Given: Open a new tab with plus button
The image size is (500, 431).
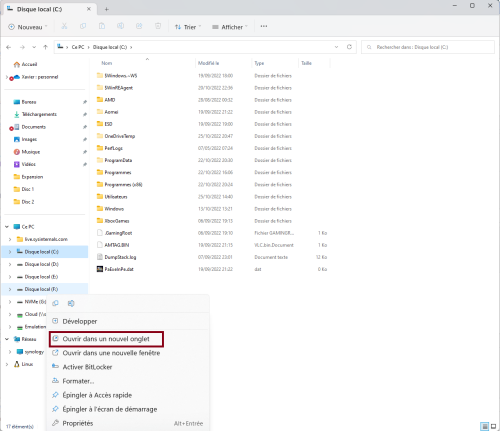Looking at the screenshot, I should pyautogui.click(x=106, y=9).
